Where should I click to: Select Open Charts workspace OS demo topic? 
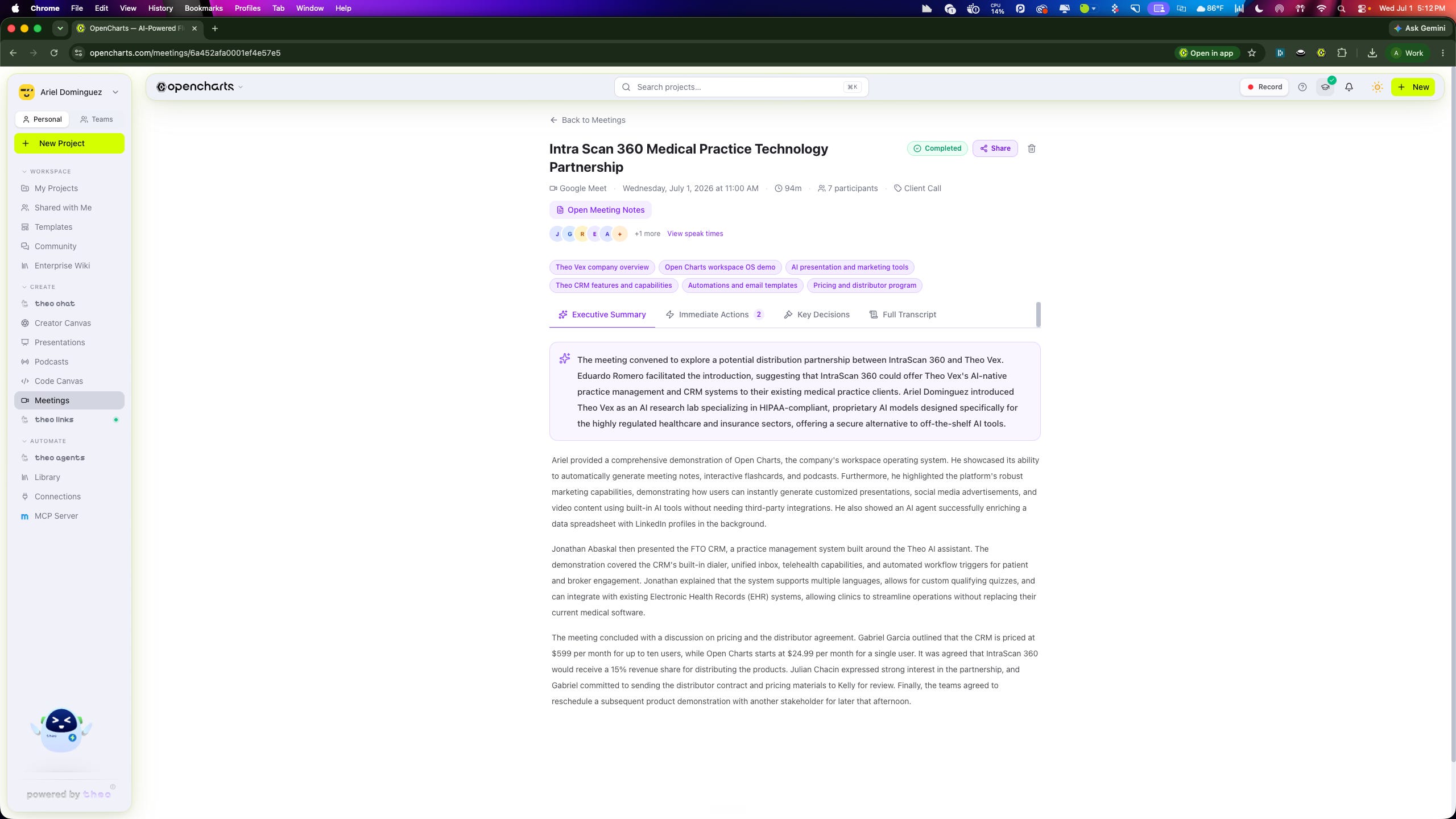[x=719, y=267]
